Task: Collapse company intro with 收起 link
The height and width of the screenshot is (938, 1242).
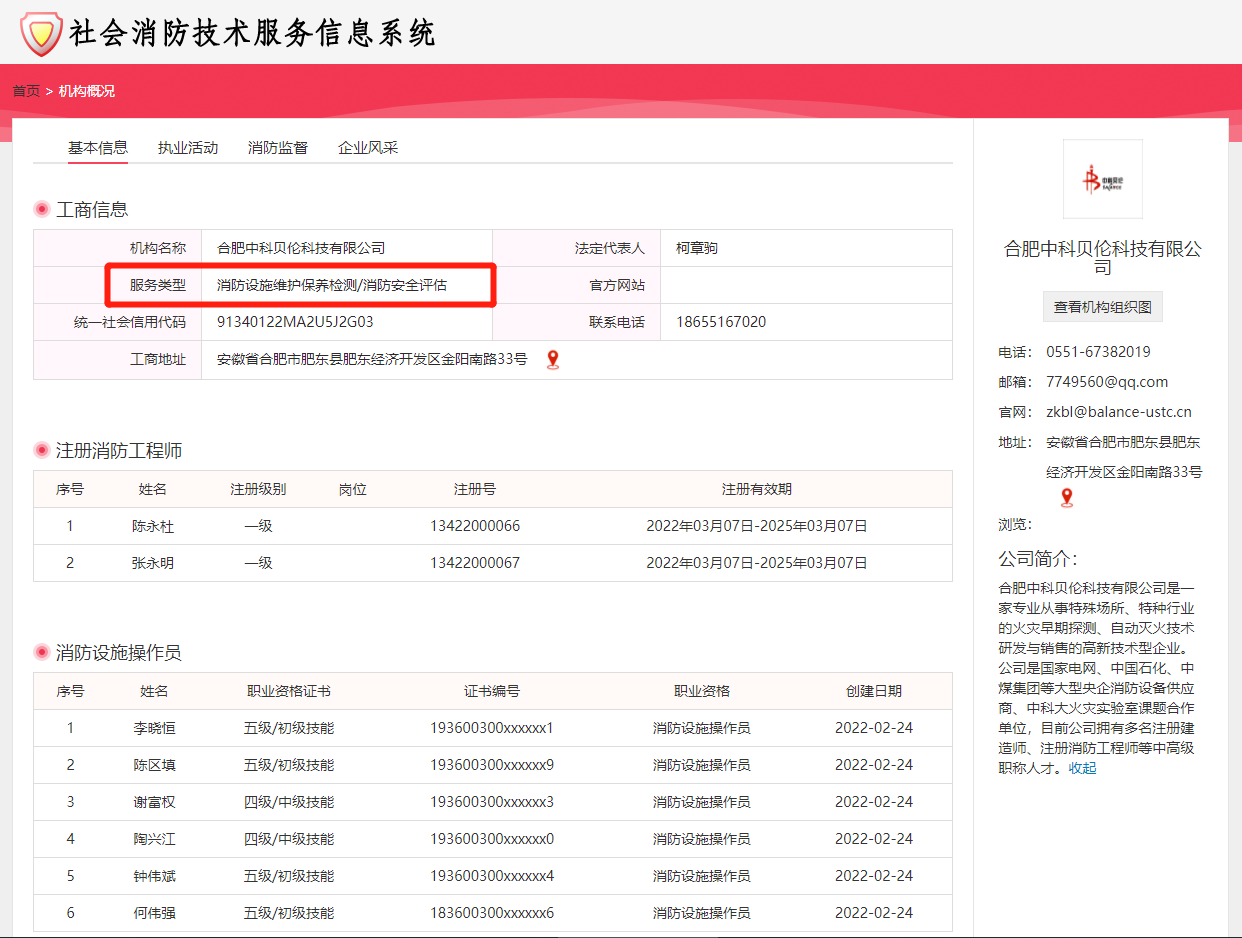Action: 1082,768
